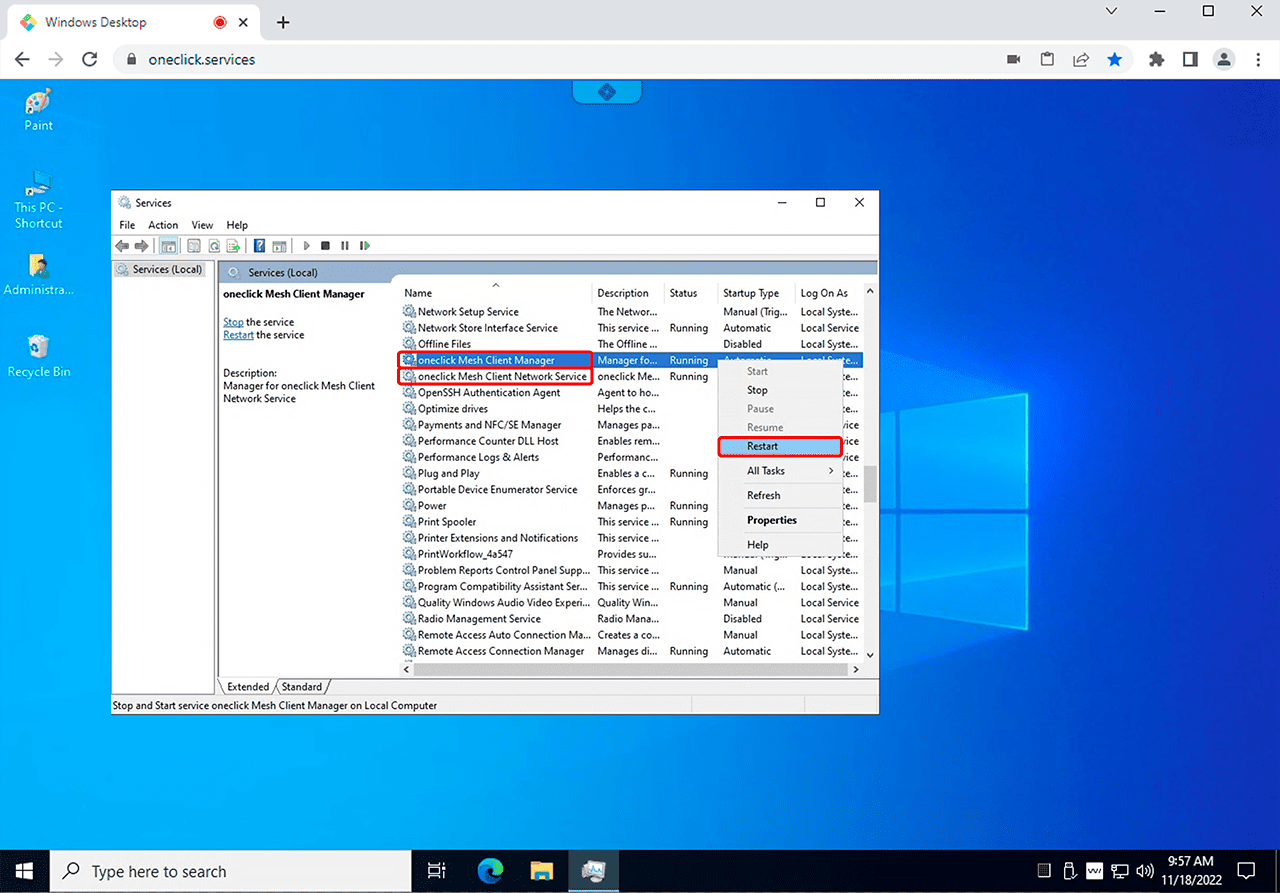
Task: Open Microsoft Edge from the taskbar
Action: [x=490, y=871]
